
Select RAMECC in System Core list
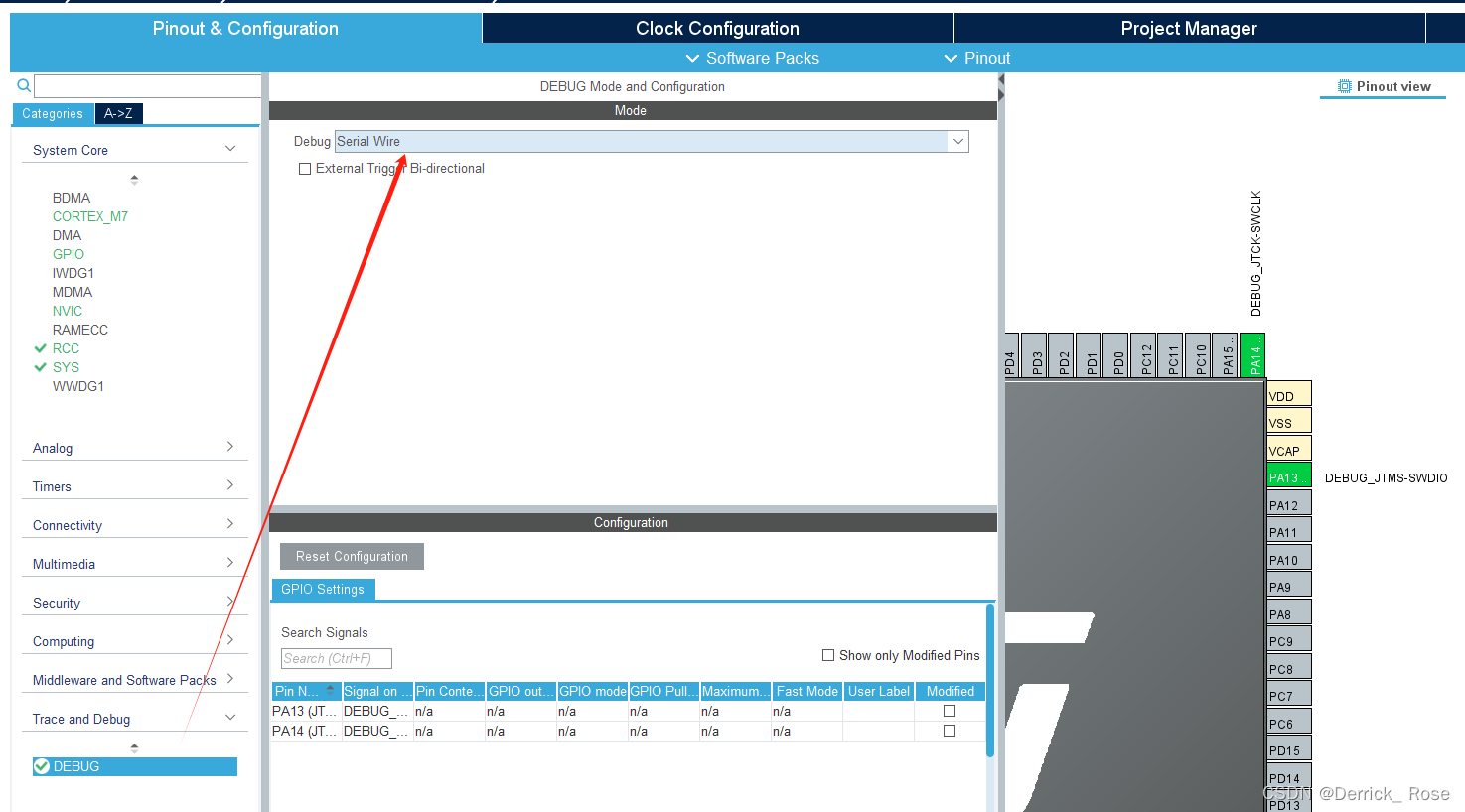click(x=80, y=330)
